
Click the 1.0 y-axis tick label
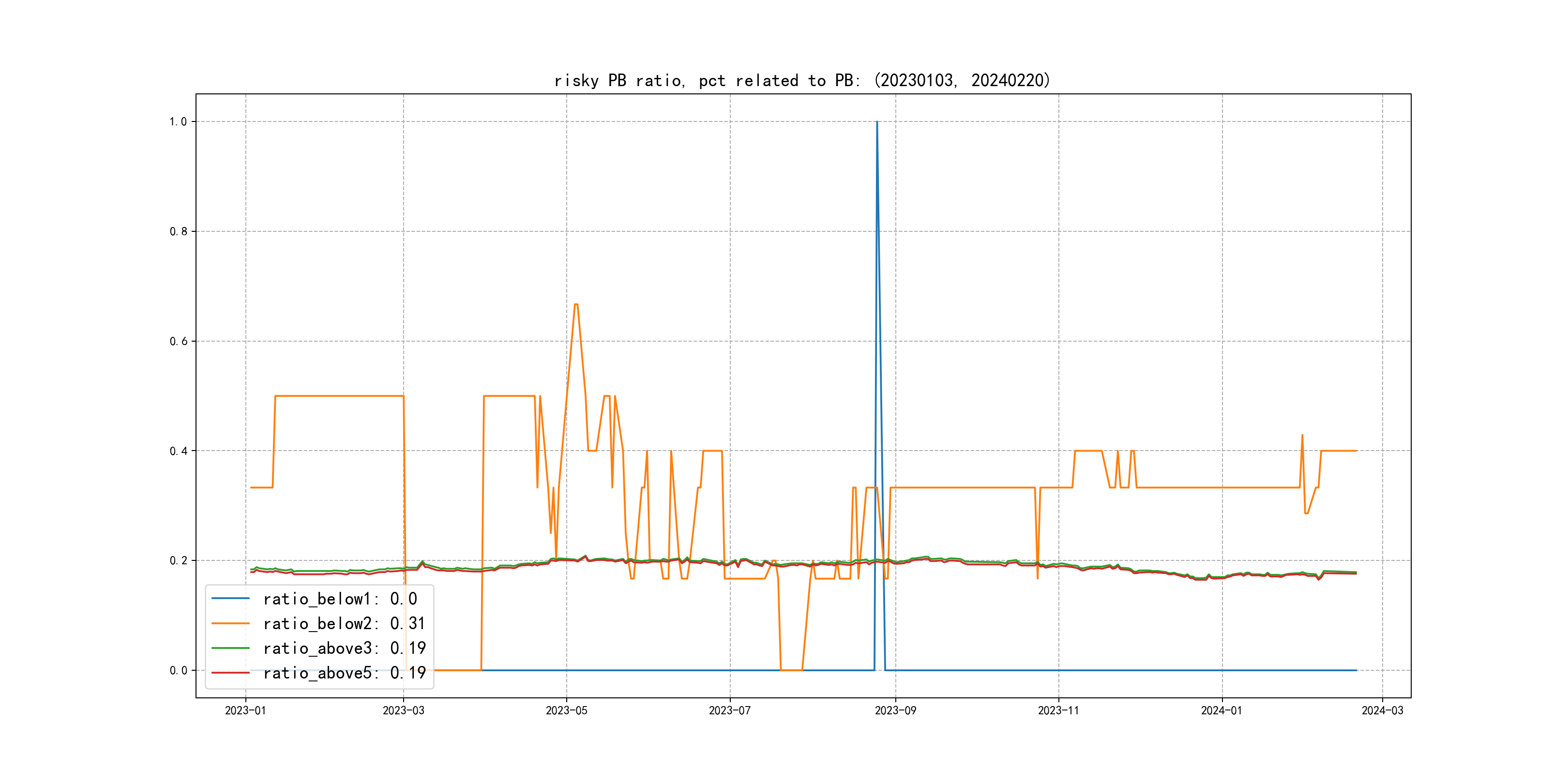pos(179,122)
